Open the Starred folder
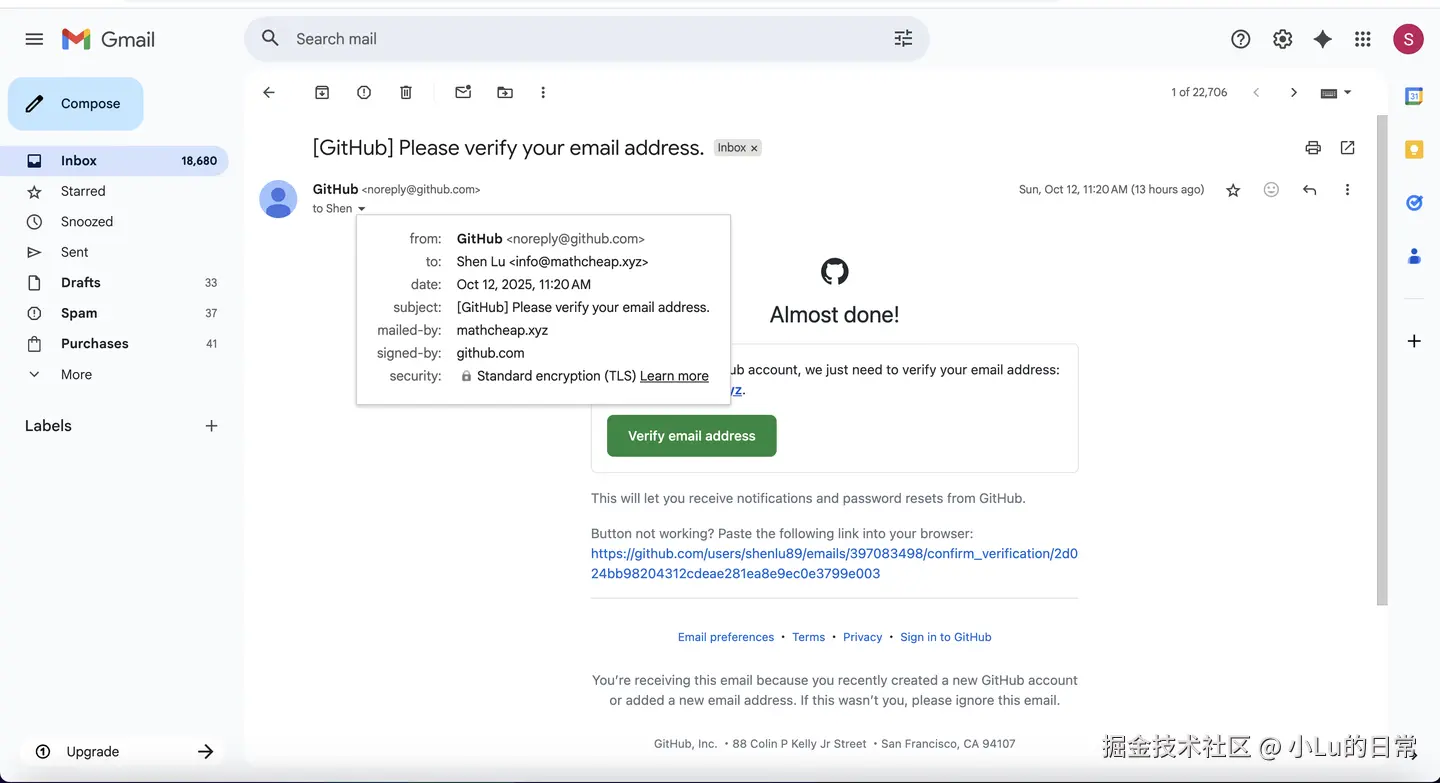1440x783 pixels. [114, 191]
